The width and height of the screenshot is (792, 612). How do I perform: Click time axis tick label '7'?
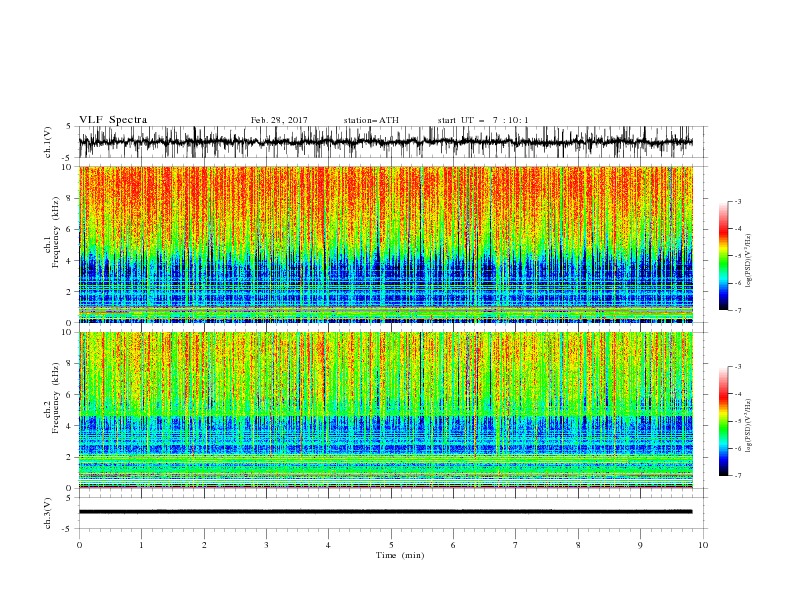point(516,545)
